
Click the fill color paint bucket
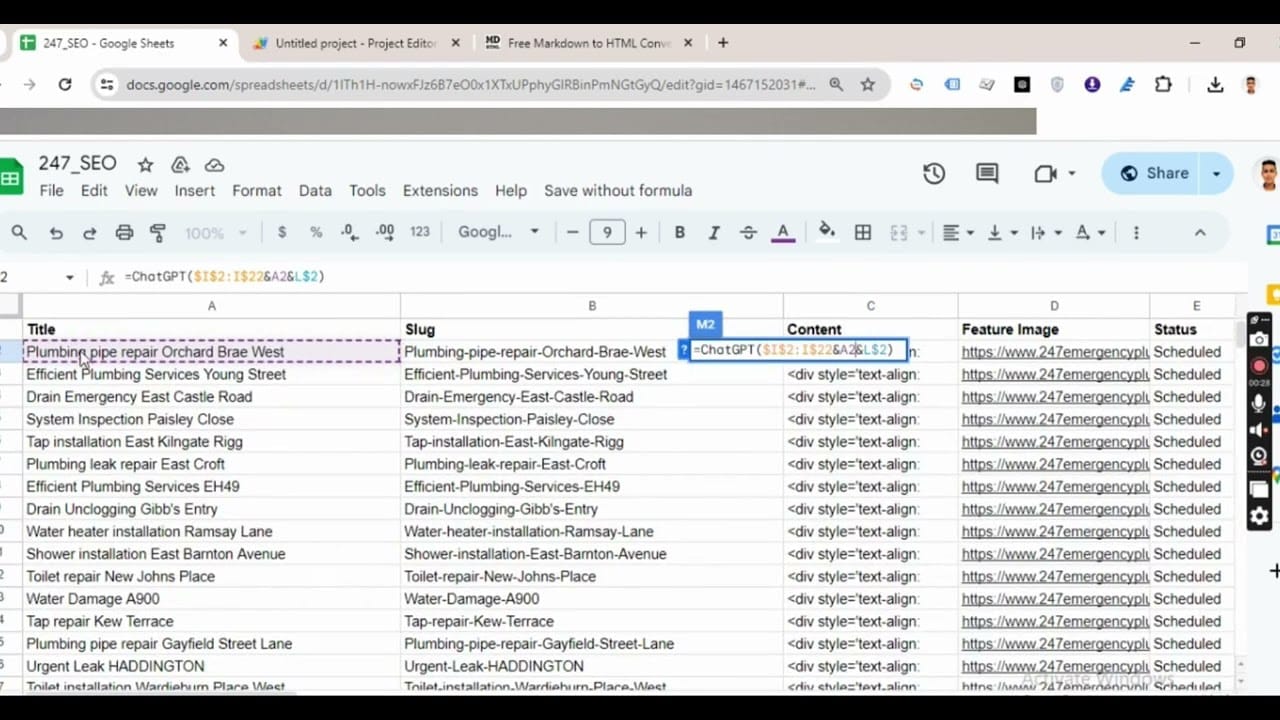pyautogui.click(x=827, y=232)
